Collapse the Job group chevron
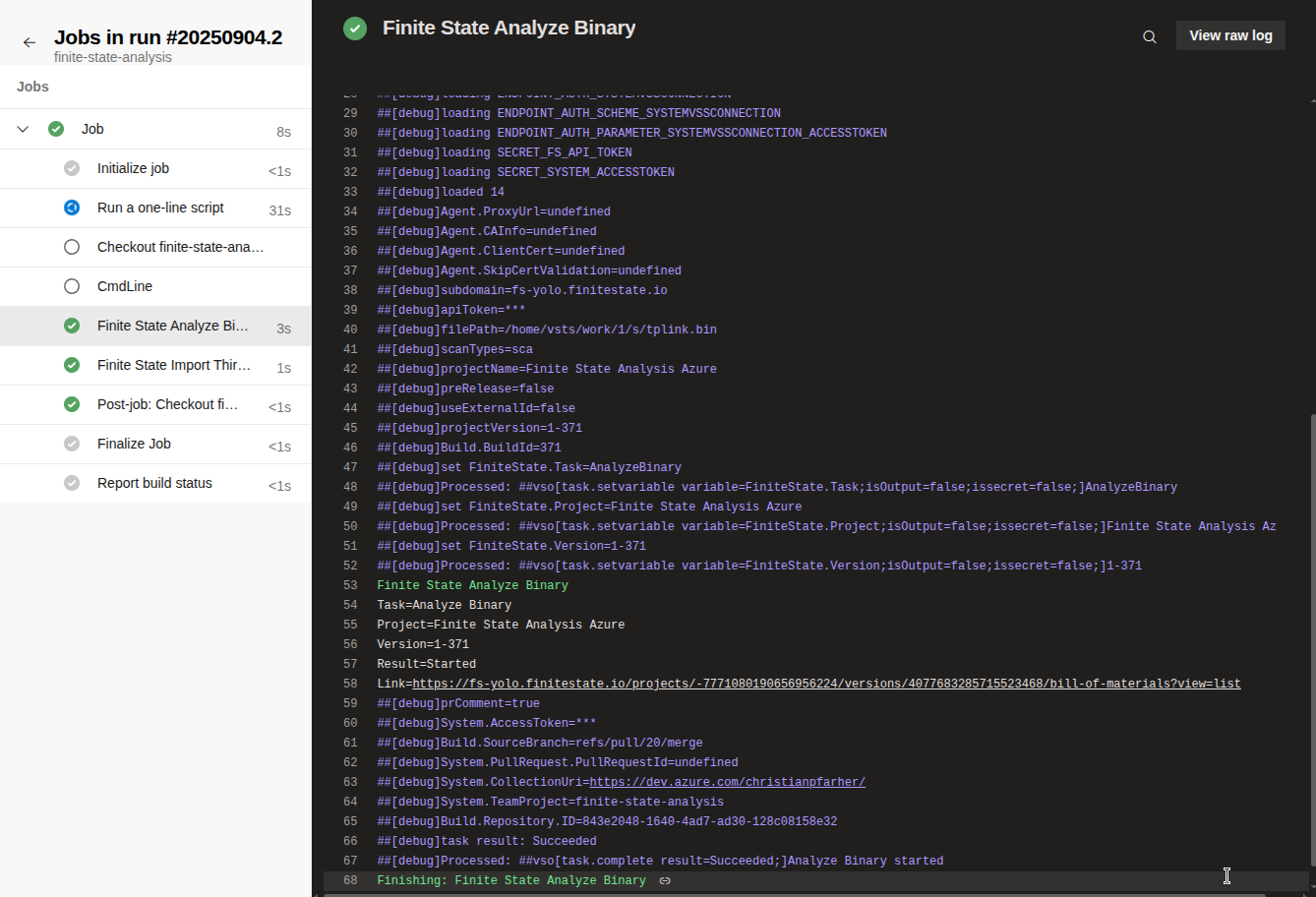 (23, 129)
